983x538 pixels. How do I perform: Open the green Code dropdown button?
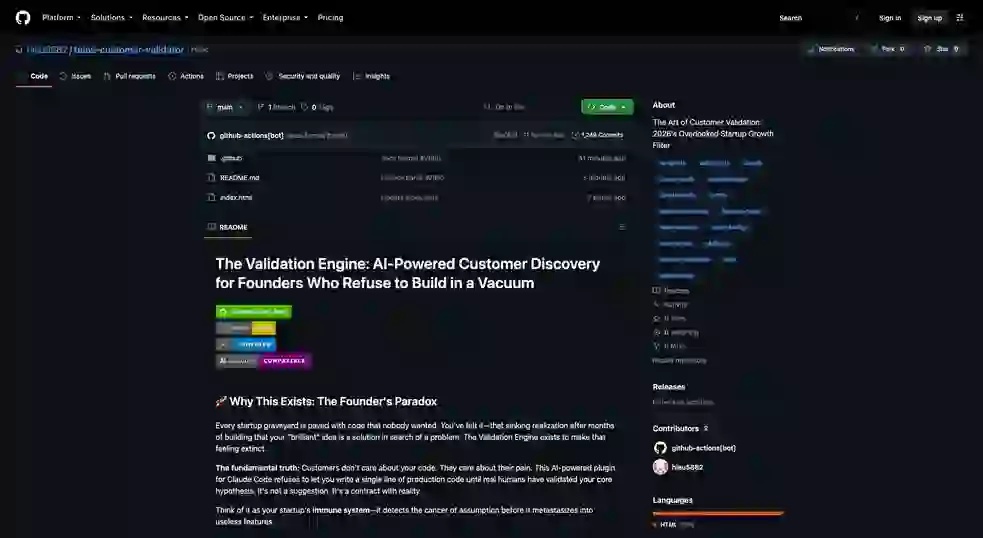tap(607, 107)
